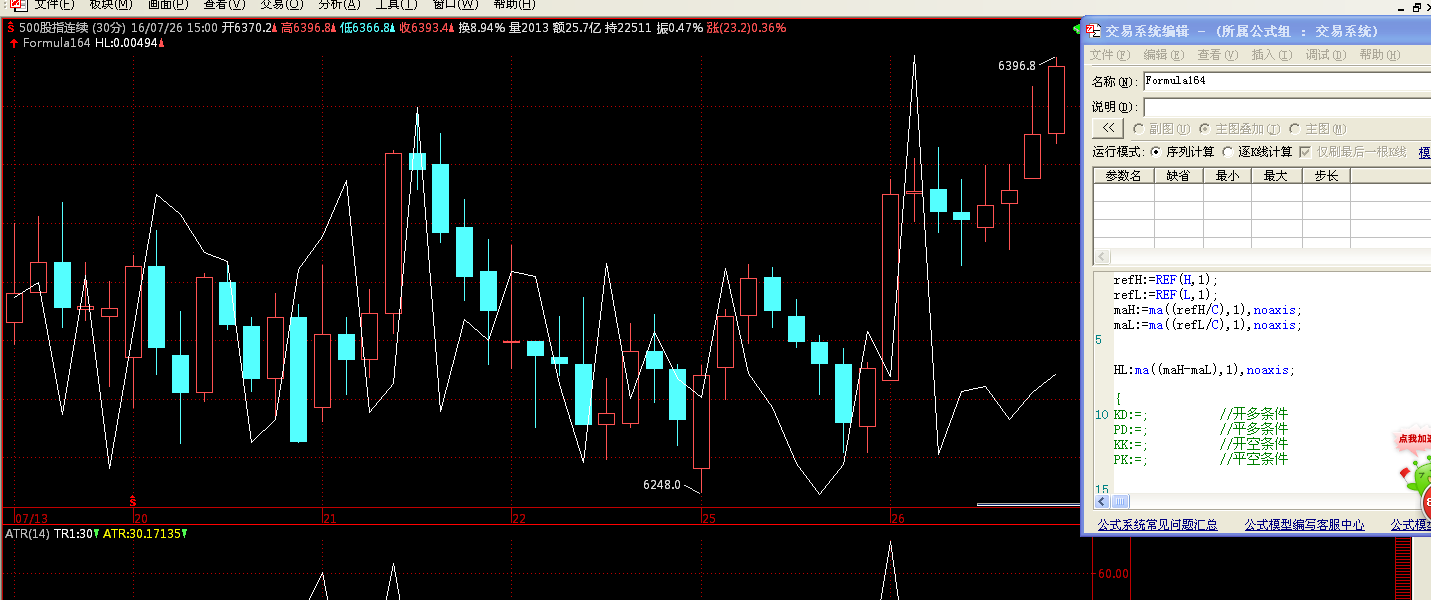Open editor 插入(I) menu
This screenshot has height=600, width=1431.
point(1272,55)
